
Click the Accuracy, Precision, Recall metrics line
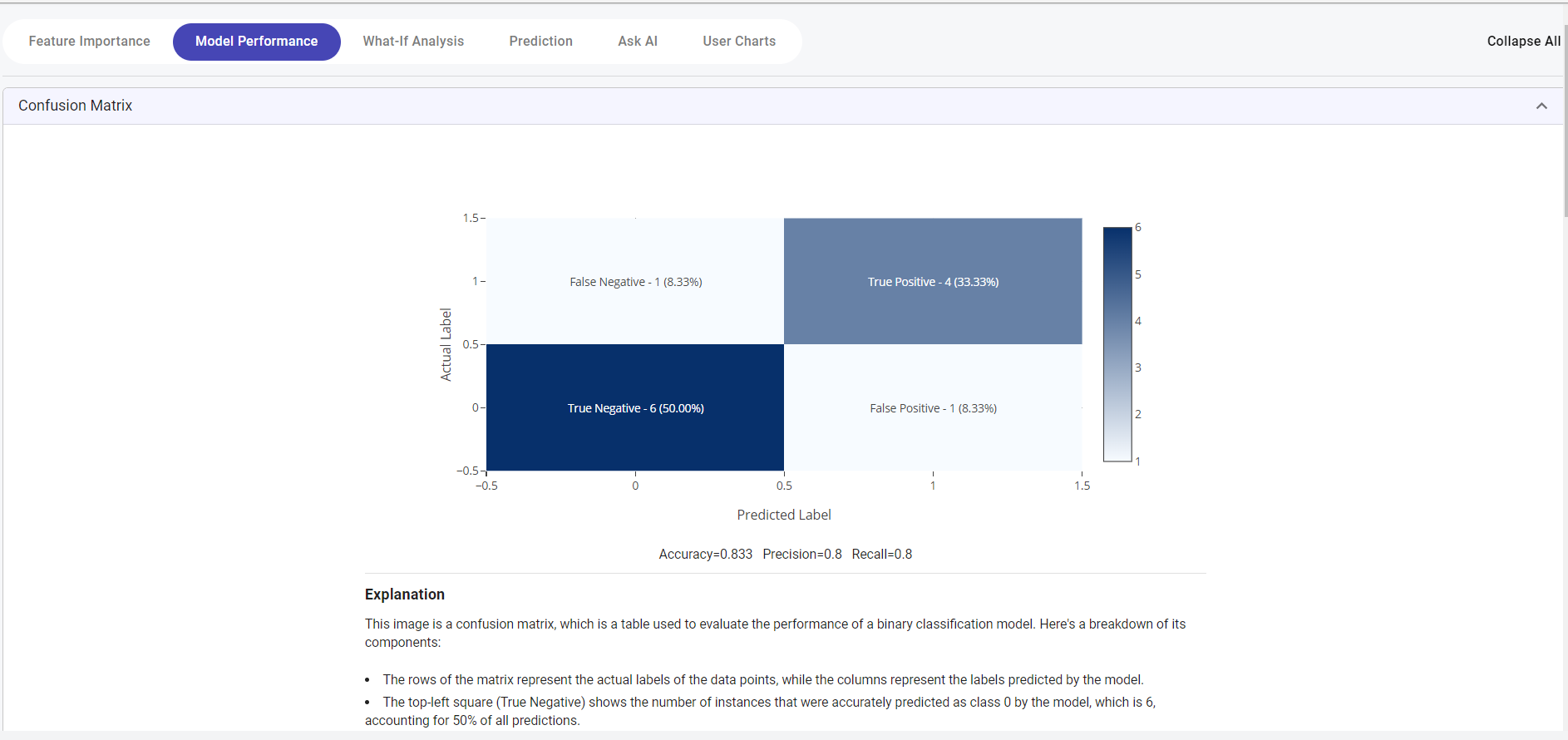pos(785,554)
